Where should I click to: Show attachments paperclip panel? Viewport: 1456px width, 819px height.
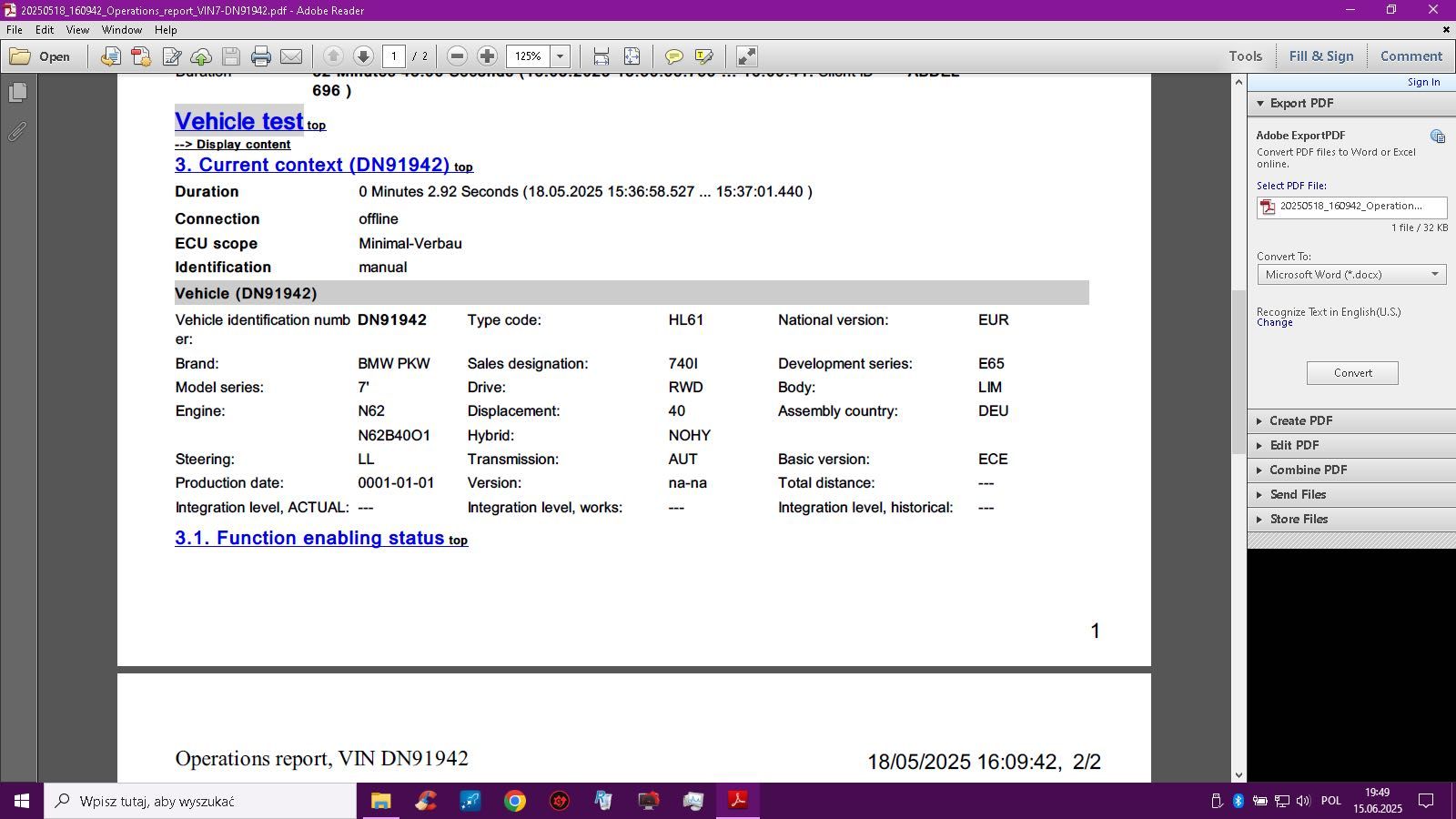17,132
